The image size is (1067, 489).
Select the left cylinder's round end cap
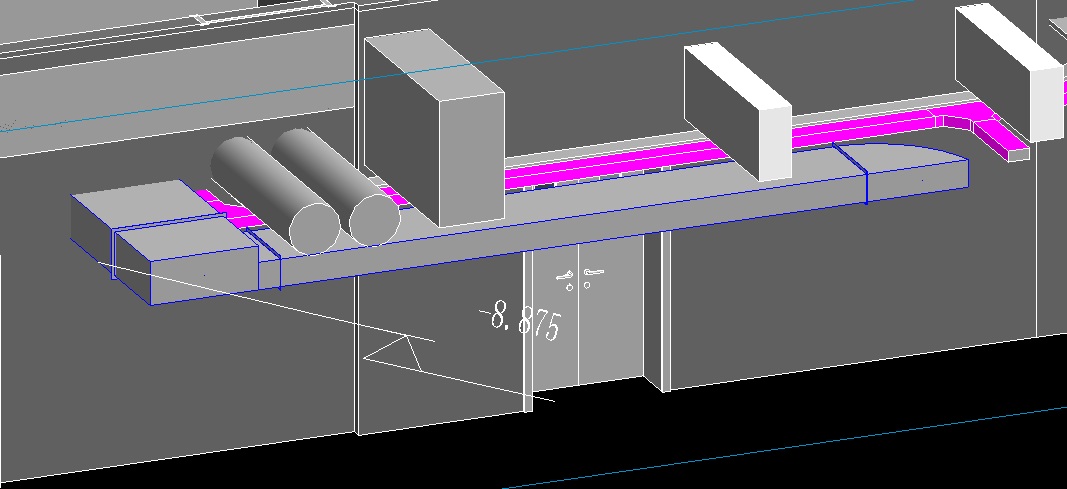(310, 227)
